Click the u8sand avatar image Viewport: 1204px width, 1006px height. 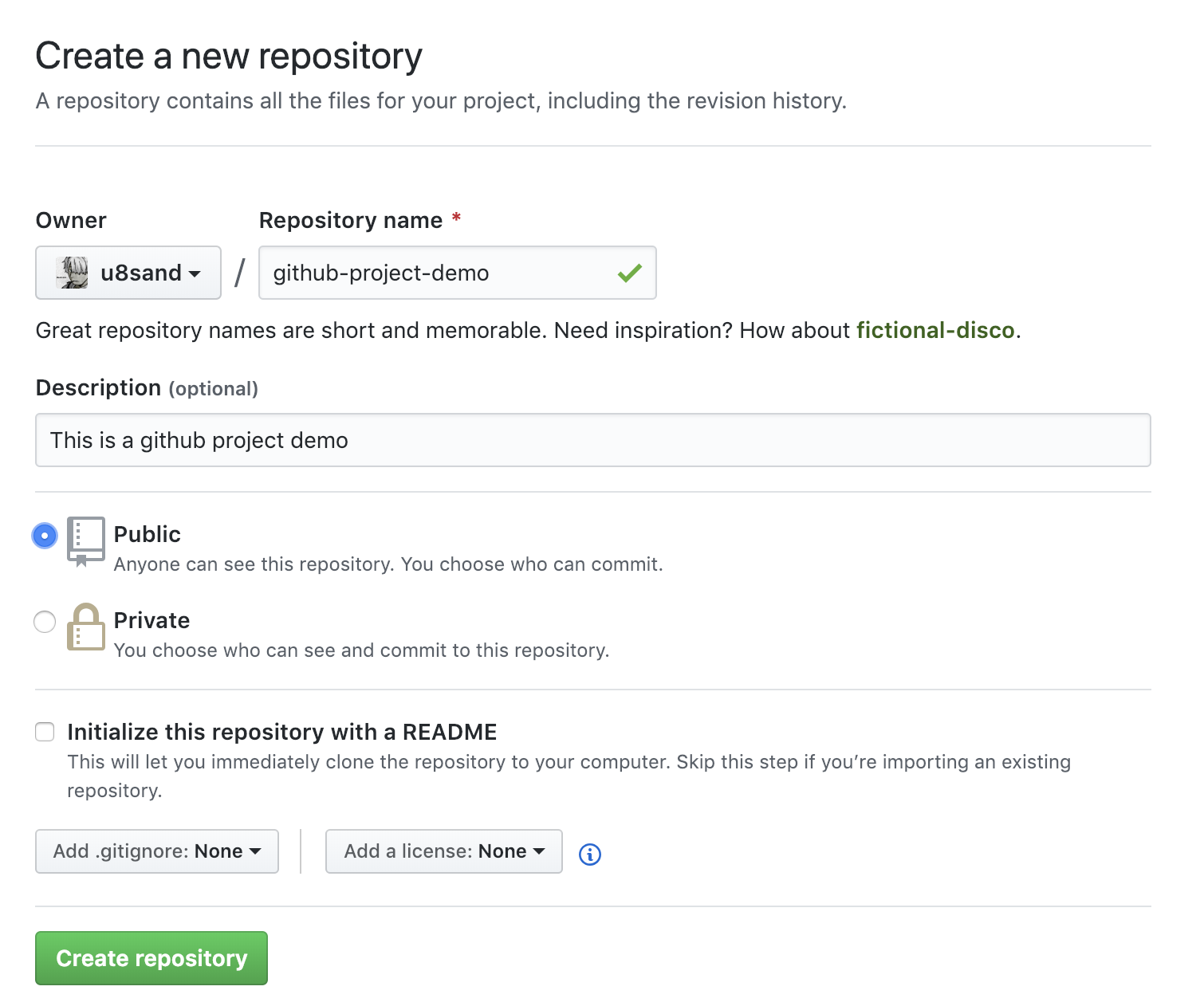pos(73,273)
